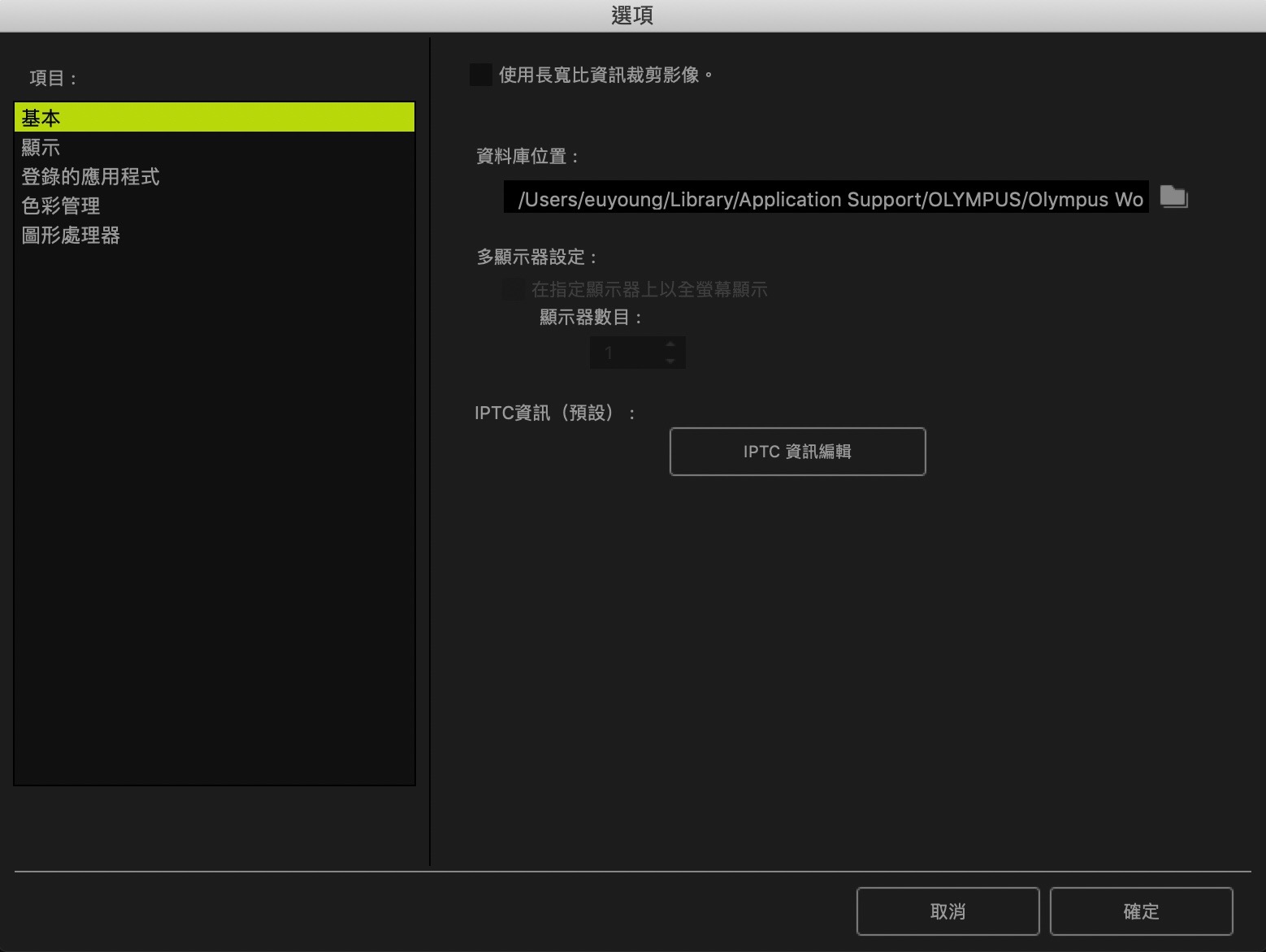The height and width of the screenshot is (952, 1266).
Task: Confirm settings with the 確定 button
Action: (x=1141, y=911)
